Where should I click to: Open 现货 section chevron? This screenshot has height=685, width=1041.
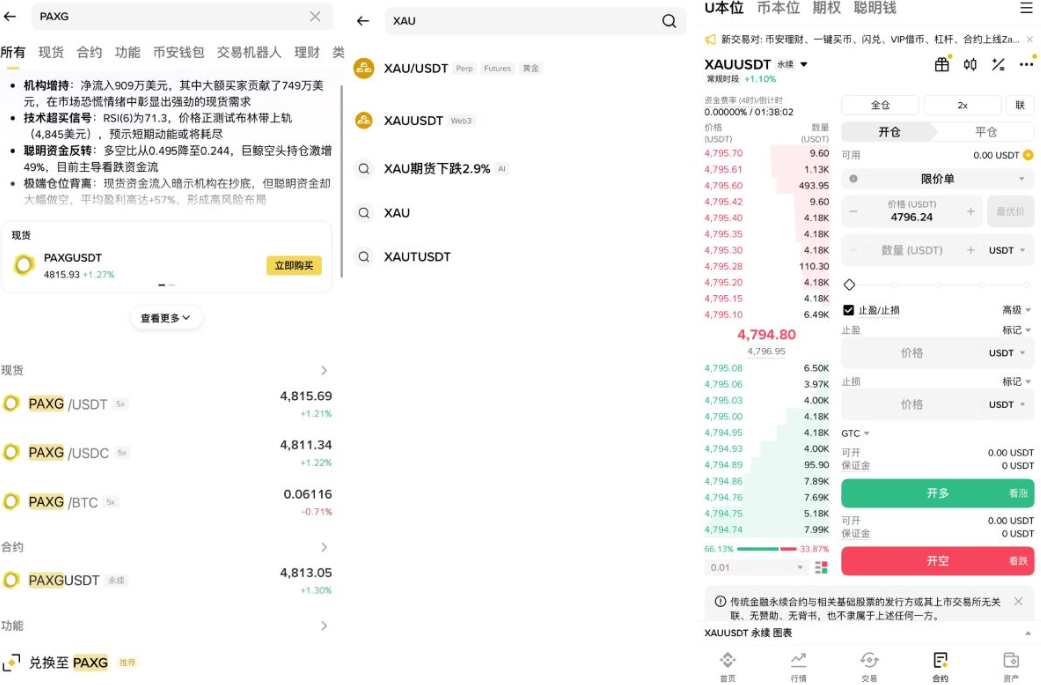click(x=324, y=370)
